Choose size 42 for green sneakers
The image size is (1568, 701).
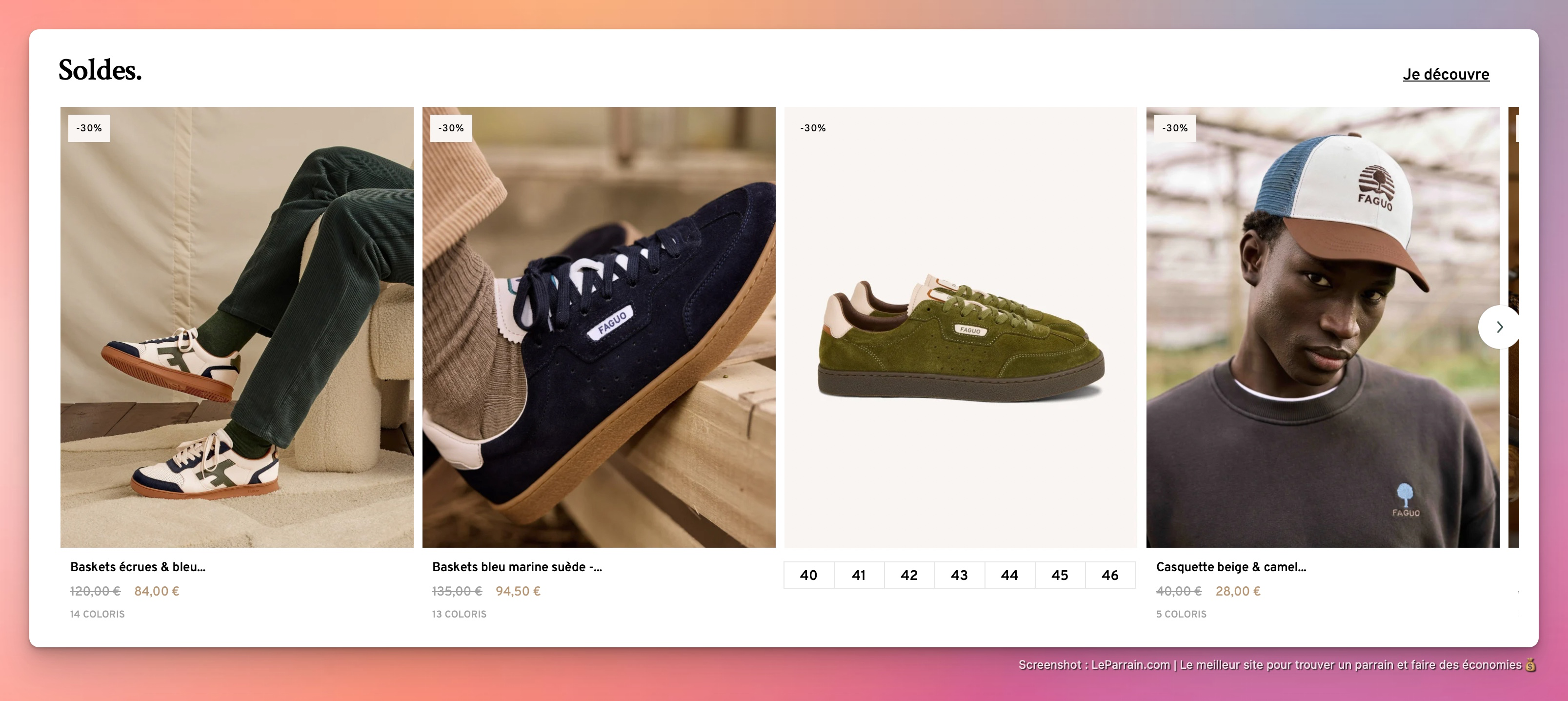(x=909, y=575)
